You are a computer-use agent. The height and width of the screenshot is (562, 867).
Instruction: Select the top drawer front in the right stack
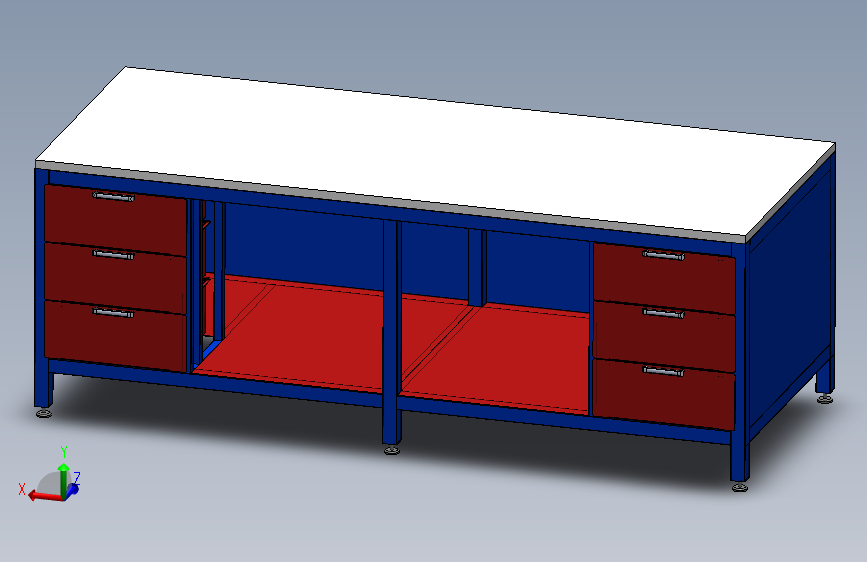664,278
